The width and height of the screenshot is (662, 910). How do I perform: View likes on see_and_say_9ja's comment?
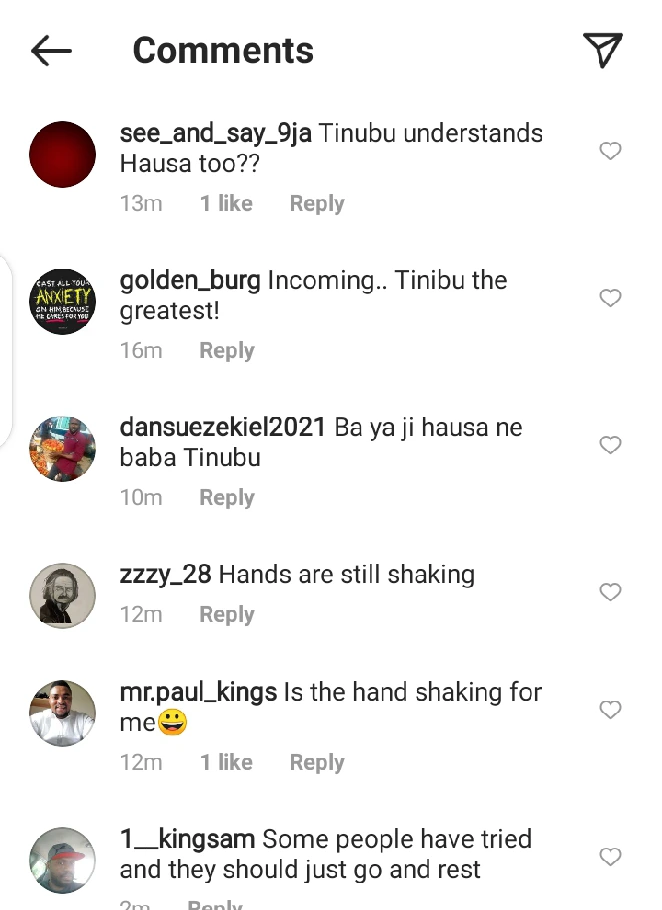click(226, 204)
